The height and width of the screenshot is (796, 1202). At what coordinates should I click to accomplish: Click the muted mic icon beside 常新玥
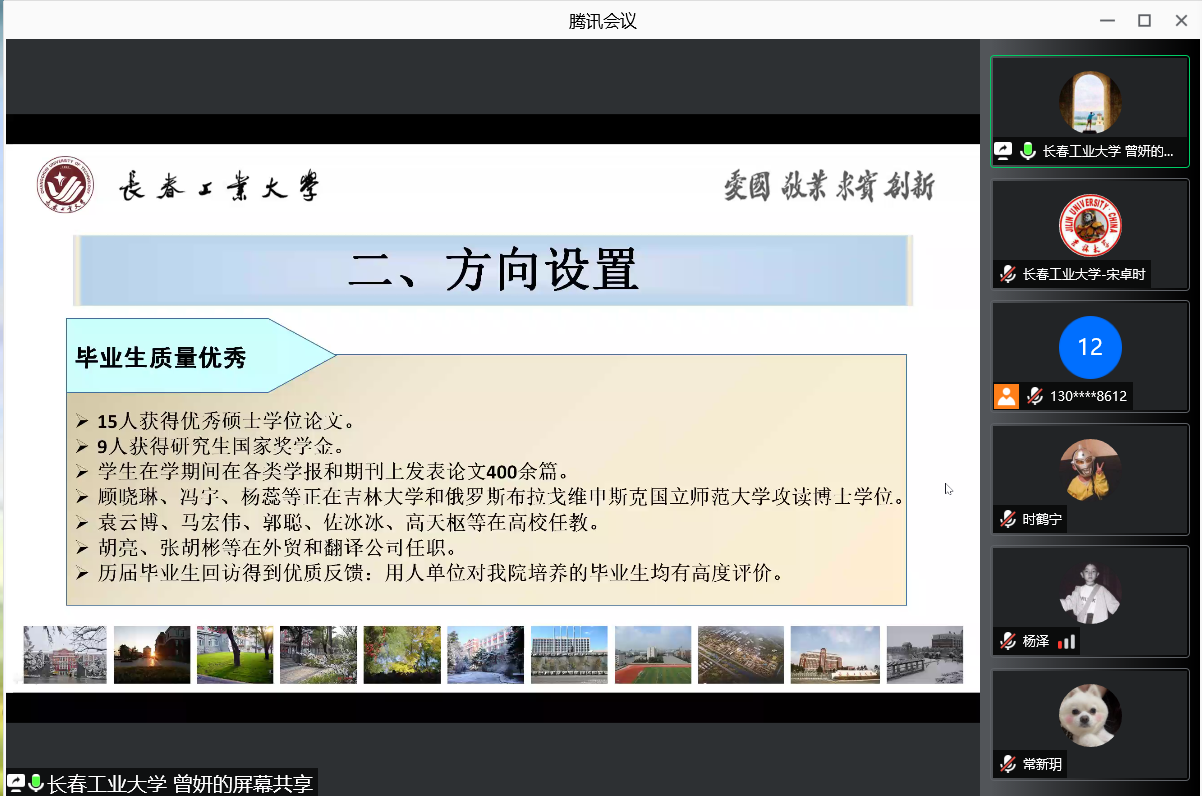tap(1008, 764)
